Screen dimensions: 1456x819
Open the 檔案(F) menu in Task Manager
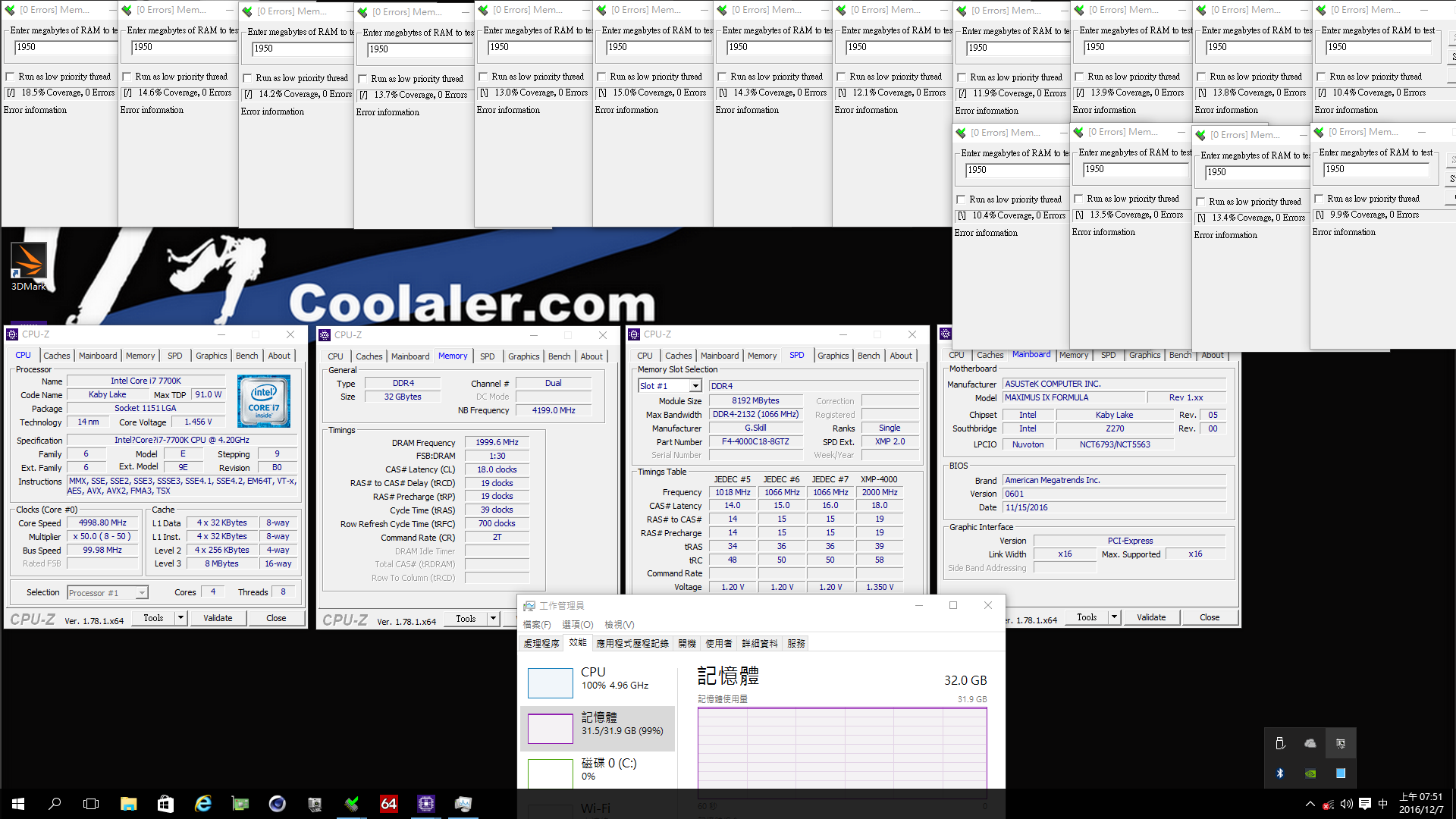click(537, 624)
